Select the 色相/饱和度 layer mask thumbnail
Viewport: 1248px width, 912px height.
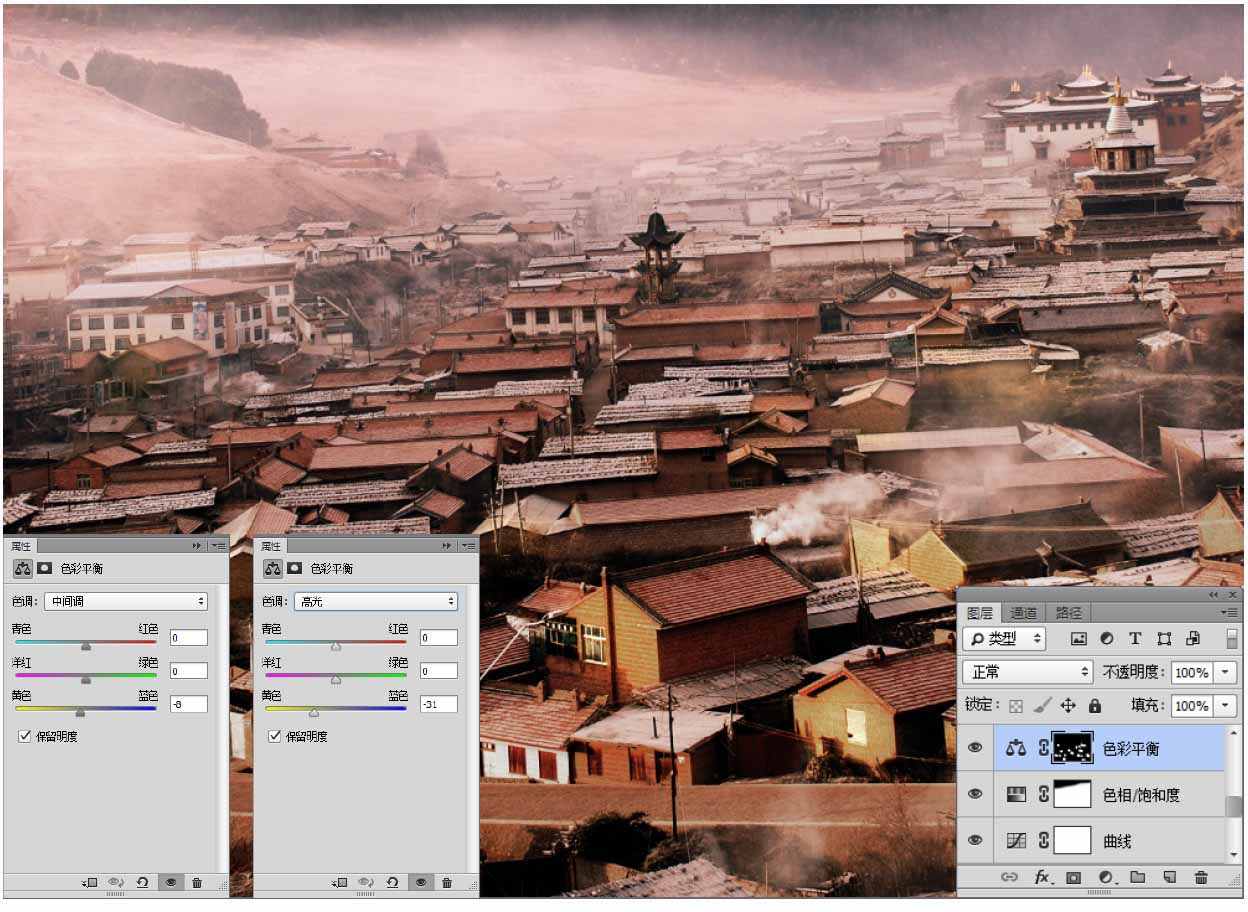tap(1072, 794)
